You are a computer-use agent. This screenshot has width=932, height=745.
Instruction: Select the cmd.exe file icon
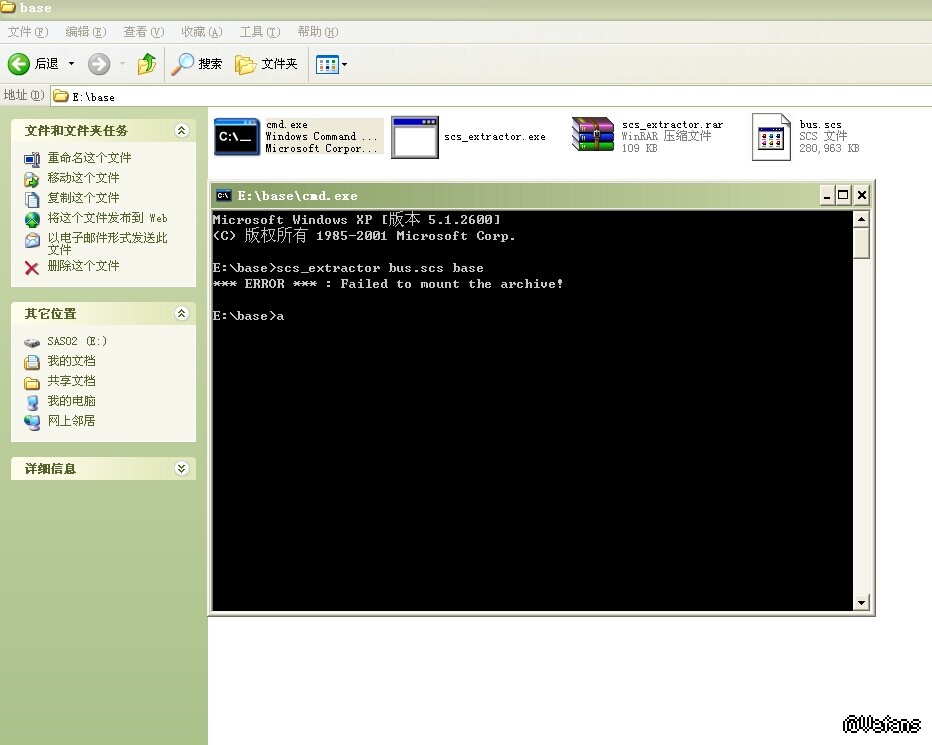click(237, 137)
